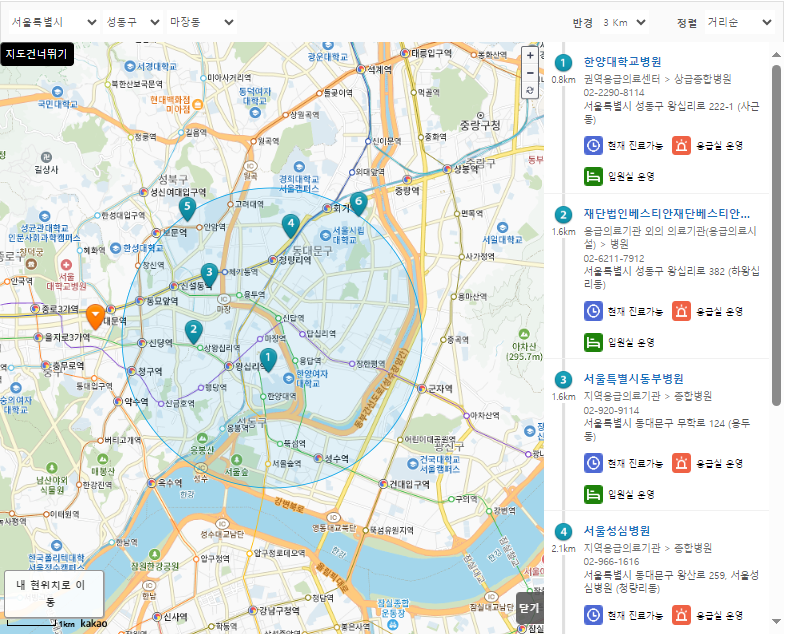Viewport: 787px width, 640px height.
Task: Click results list scrollbar thumb
Action: pos(776,235)
